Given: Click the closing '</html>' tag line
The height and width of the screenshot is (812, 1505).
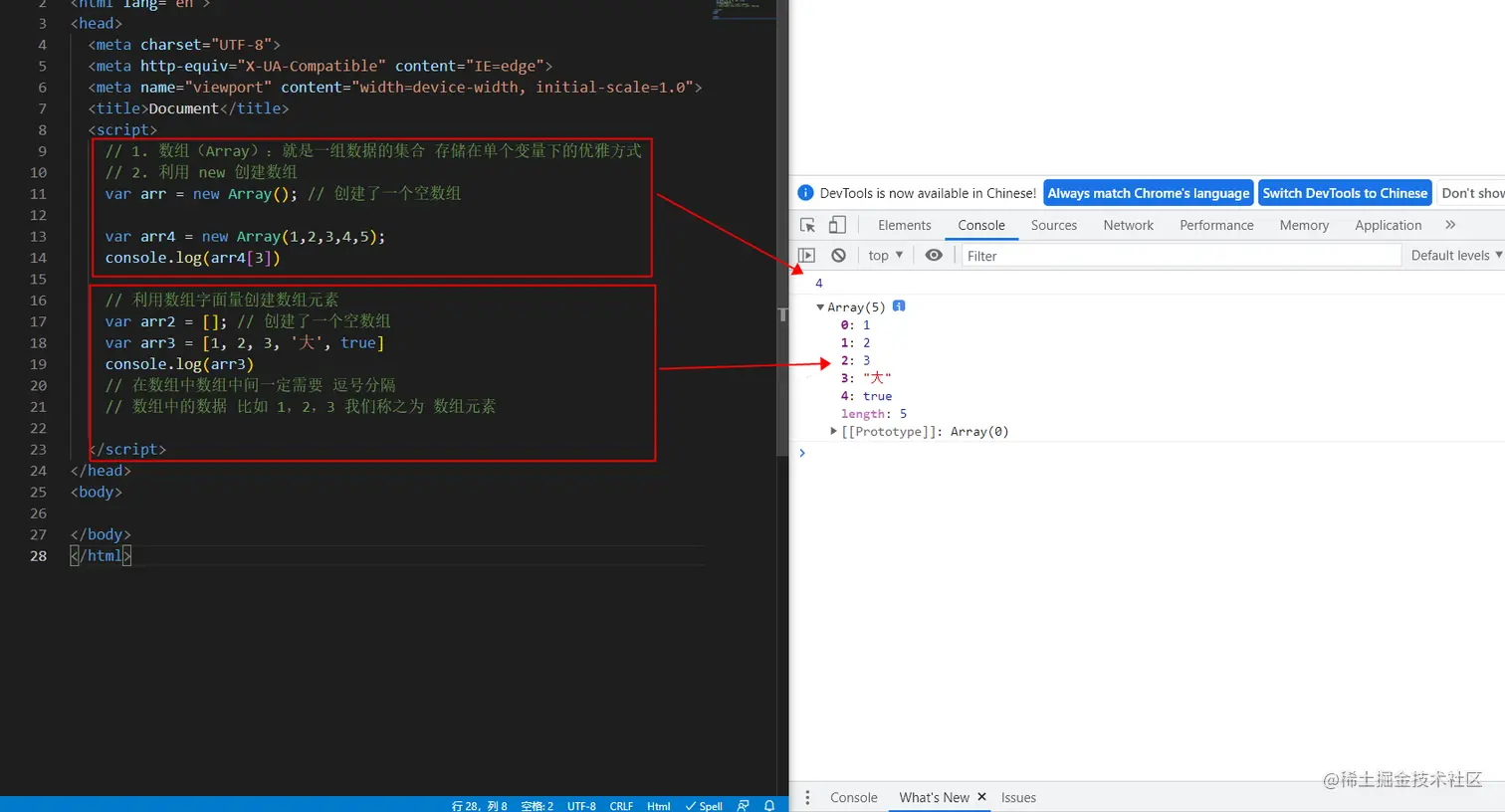Looking at the screenshot, I should [x=101, y=556].
